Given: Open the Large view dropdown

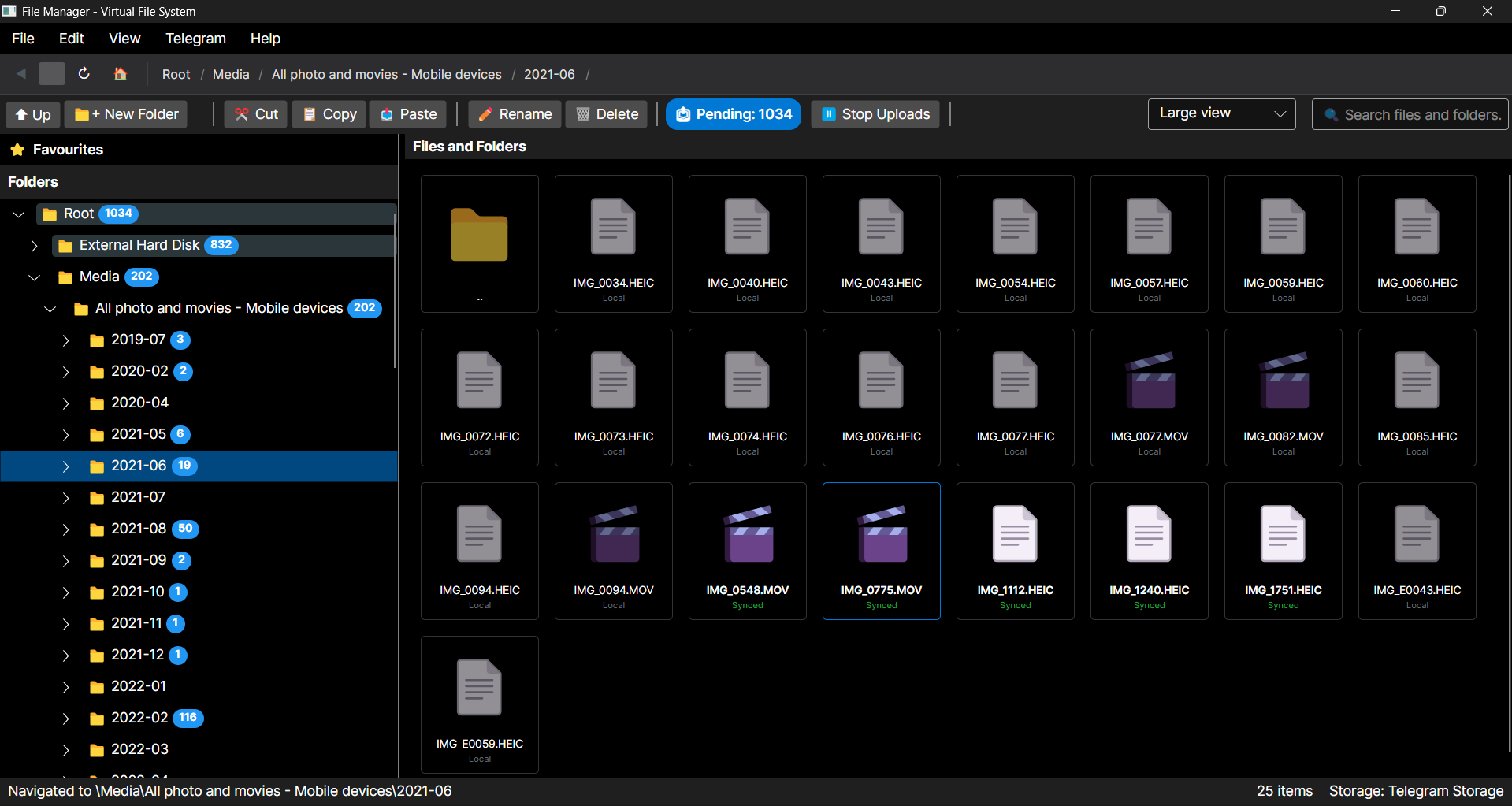Looking at the screenshot, I should pyautogui.click(x=1220, y=113).
